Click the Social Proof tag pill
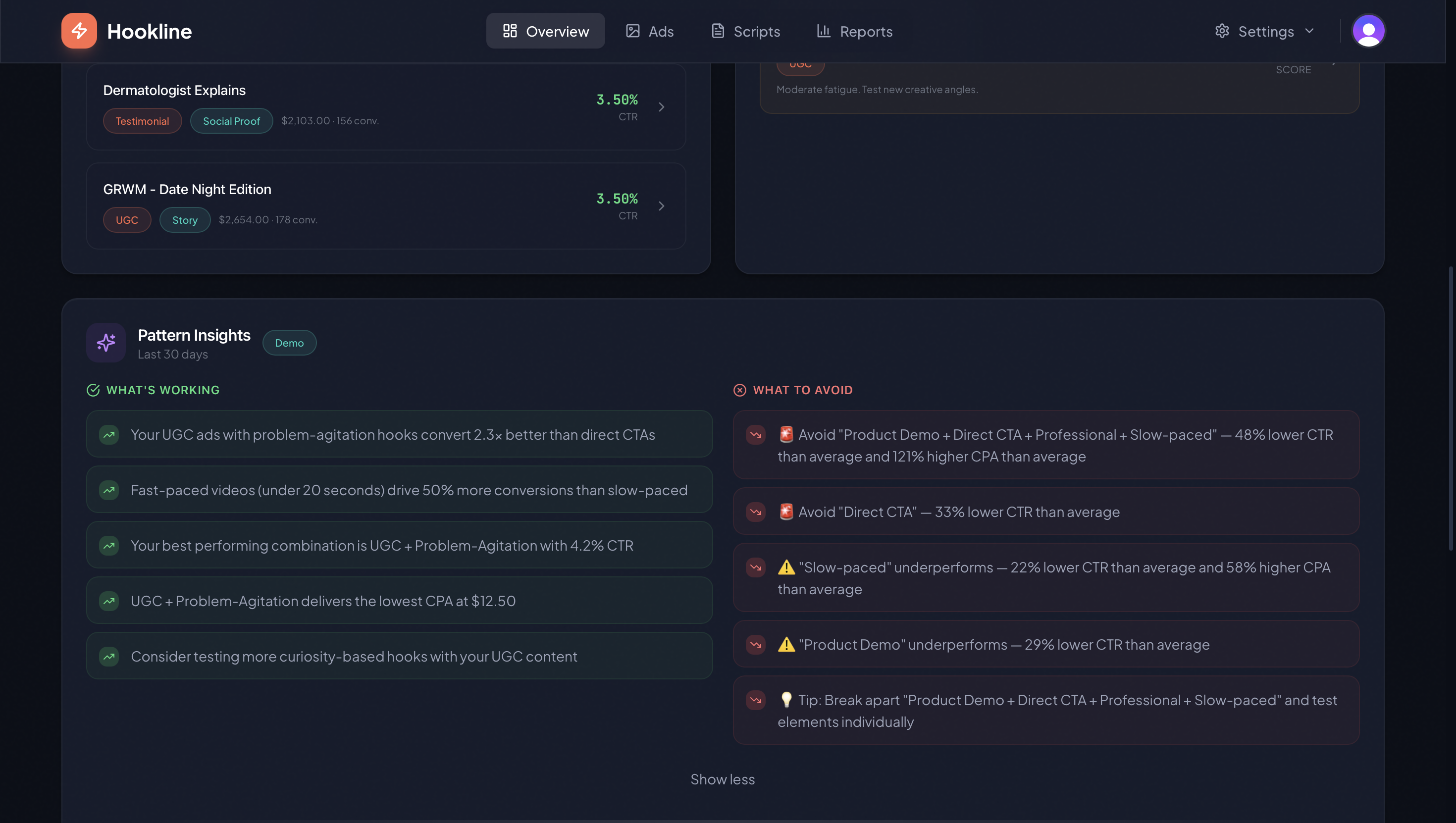Viewport: 1456px width, 823px height. [x=231, y=121]
